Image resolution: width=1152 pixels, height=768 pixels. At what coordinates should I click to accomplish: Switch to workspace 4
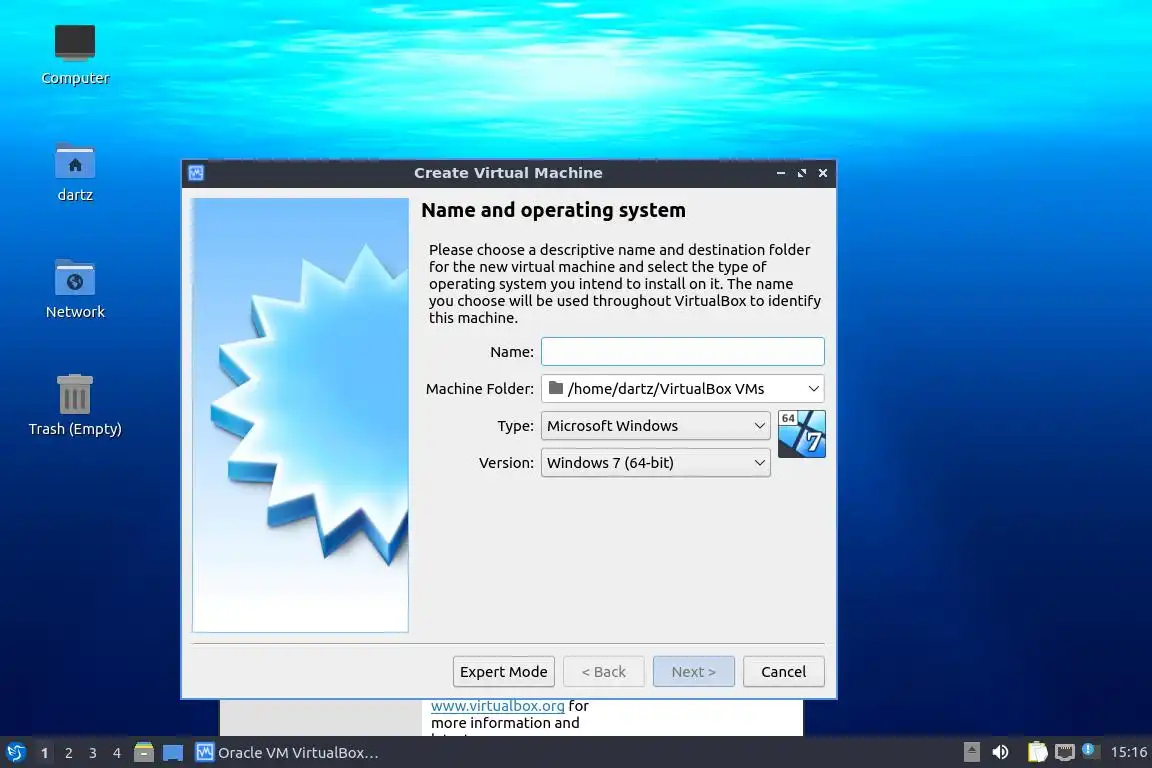tap(117, 753)
